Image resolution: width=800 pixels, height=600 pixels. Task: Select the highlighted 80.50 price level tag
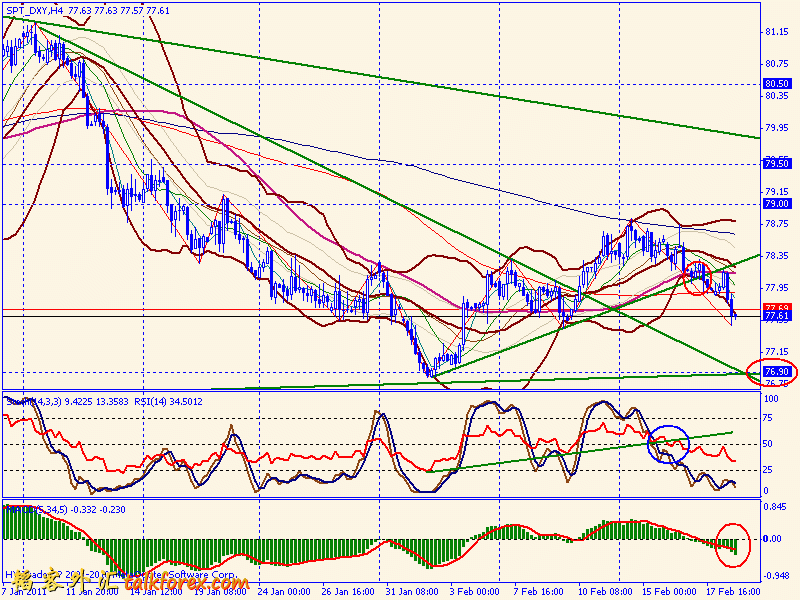coord(777,83)
